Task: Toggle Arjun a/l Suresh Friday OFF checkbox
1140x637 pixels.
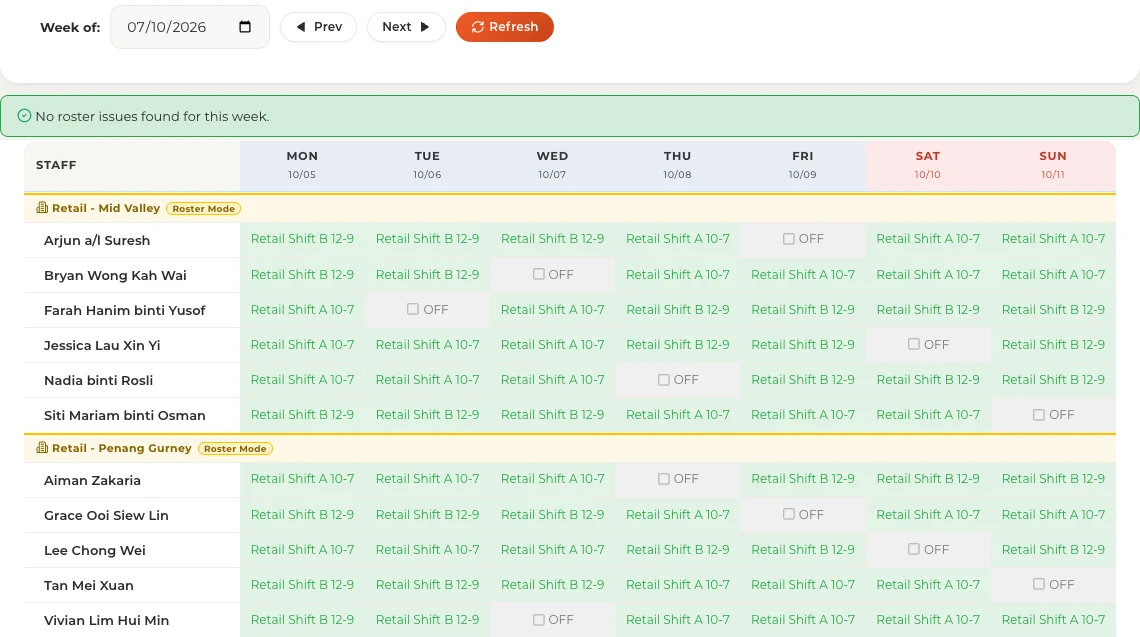Action: [x=789, y=239]
